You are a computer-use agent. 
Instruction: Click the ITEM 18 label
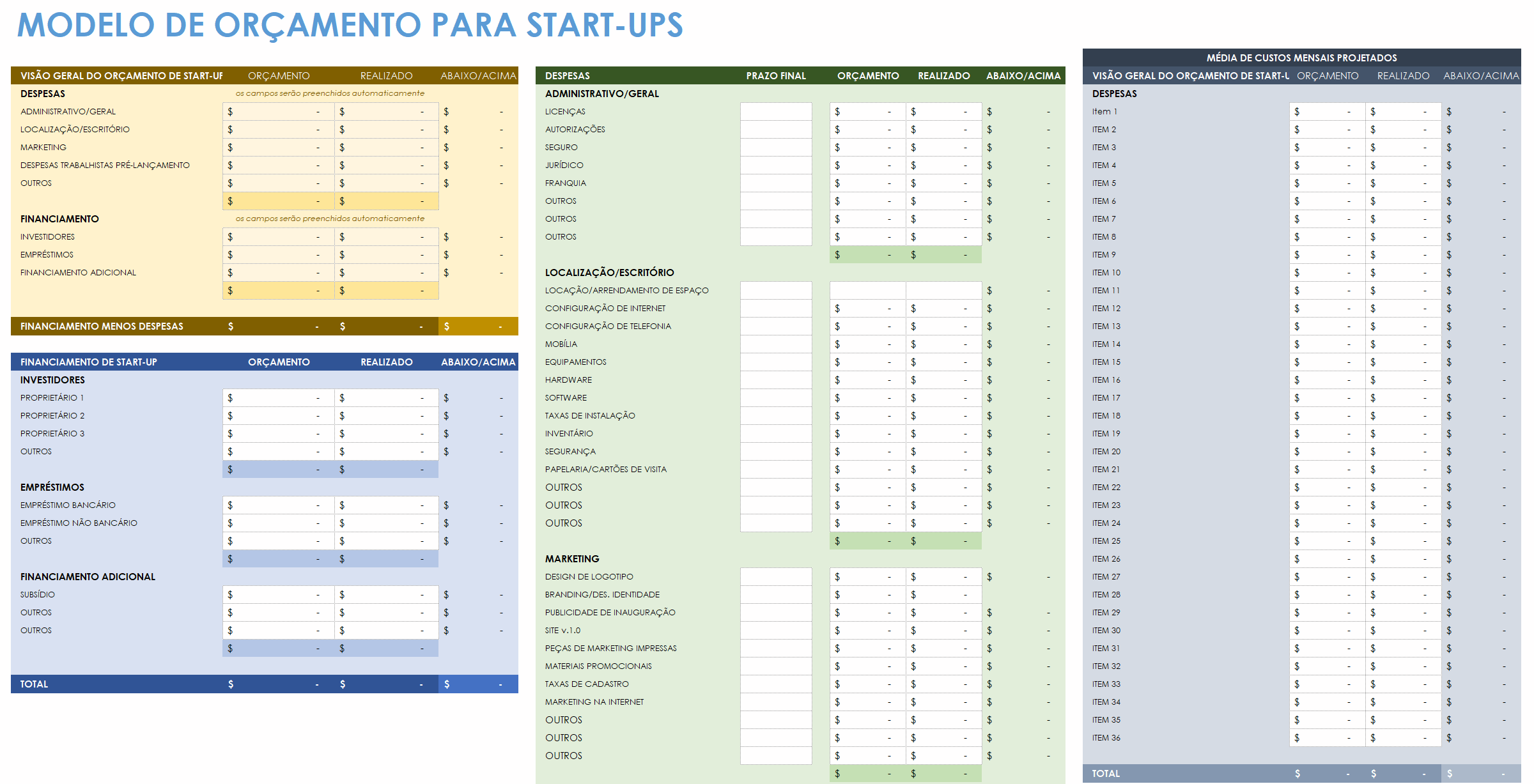pyautogui.click(x=1106, y=416)
